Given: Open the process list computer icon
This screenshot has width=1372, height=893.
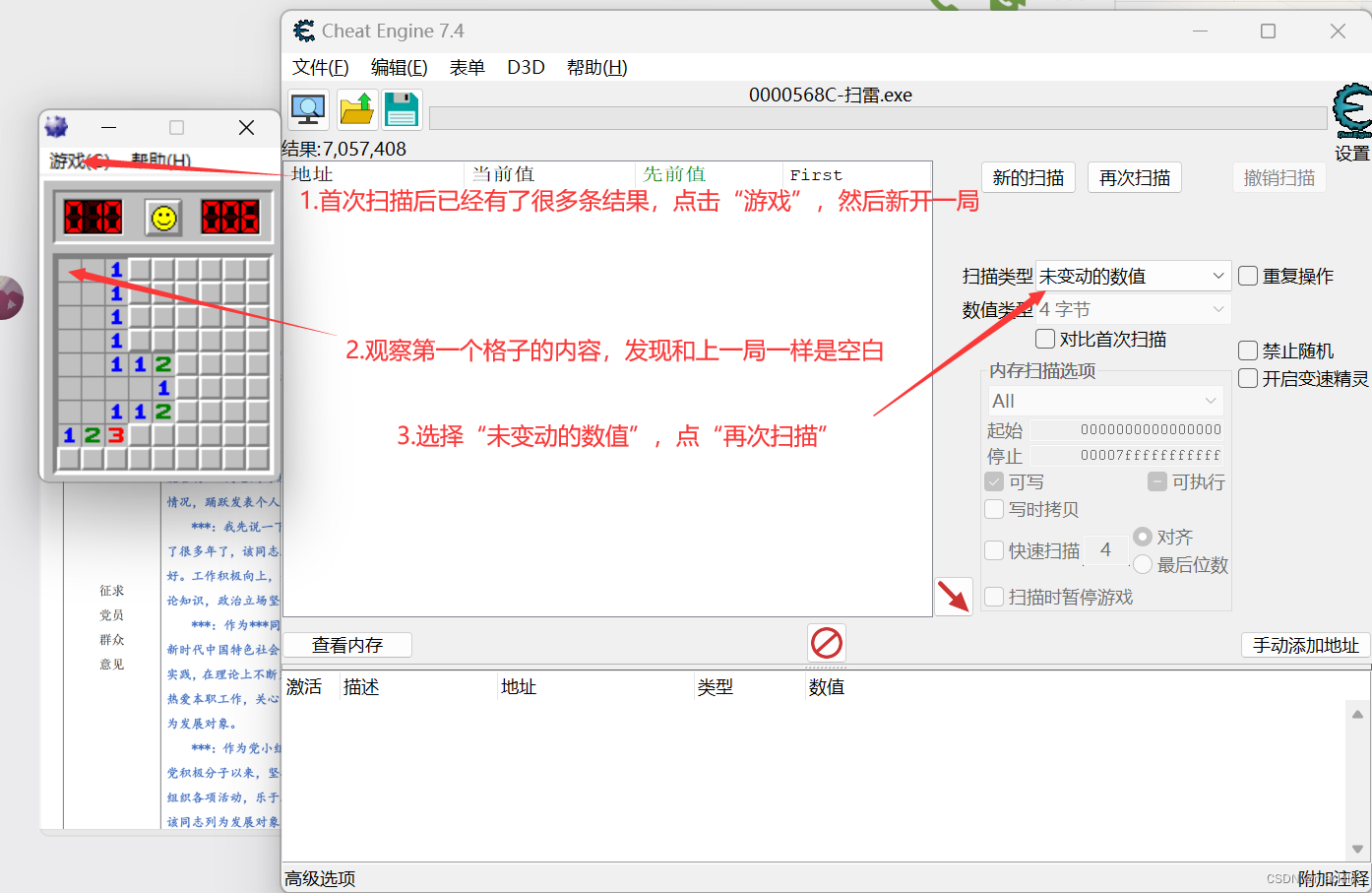Looking at the screenshot, I should [308, 109].
